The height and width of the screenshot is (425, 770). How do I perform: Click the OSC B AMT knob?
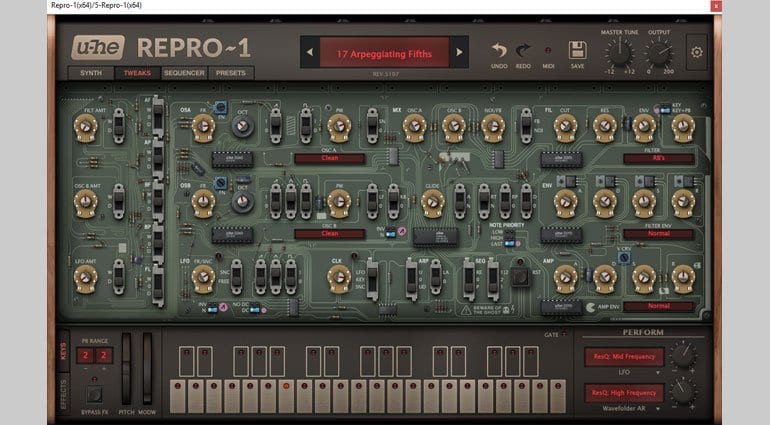(x=85, y=202)
